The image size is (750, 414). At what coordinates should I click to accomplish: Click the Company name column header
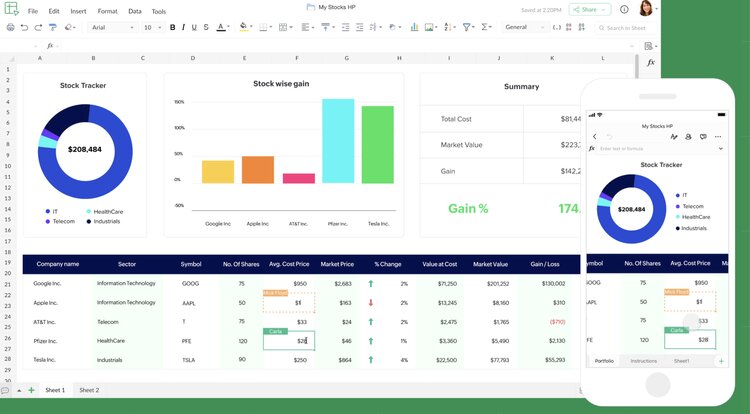click(58, 264)
